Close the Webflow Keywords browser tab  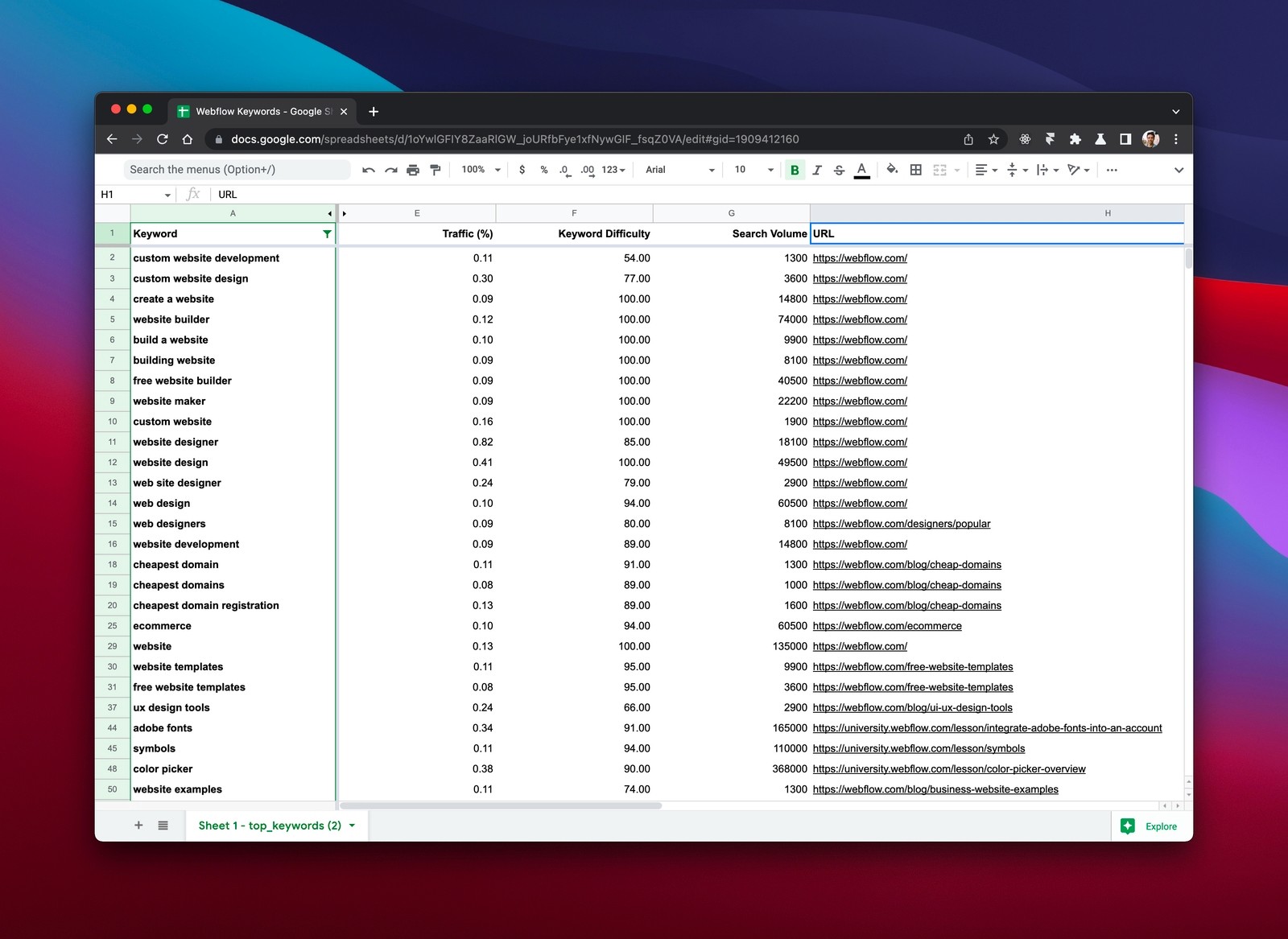[344, 112]
